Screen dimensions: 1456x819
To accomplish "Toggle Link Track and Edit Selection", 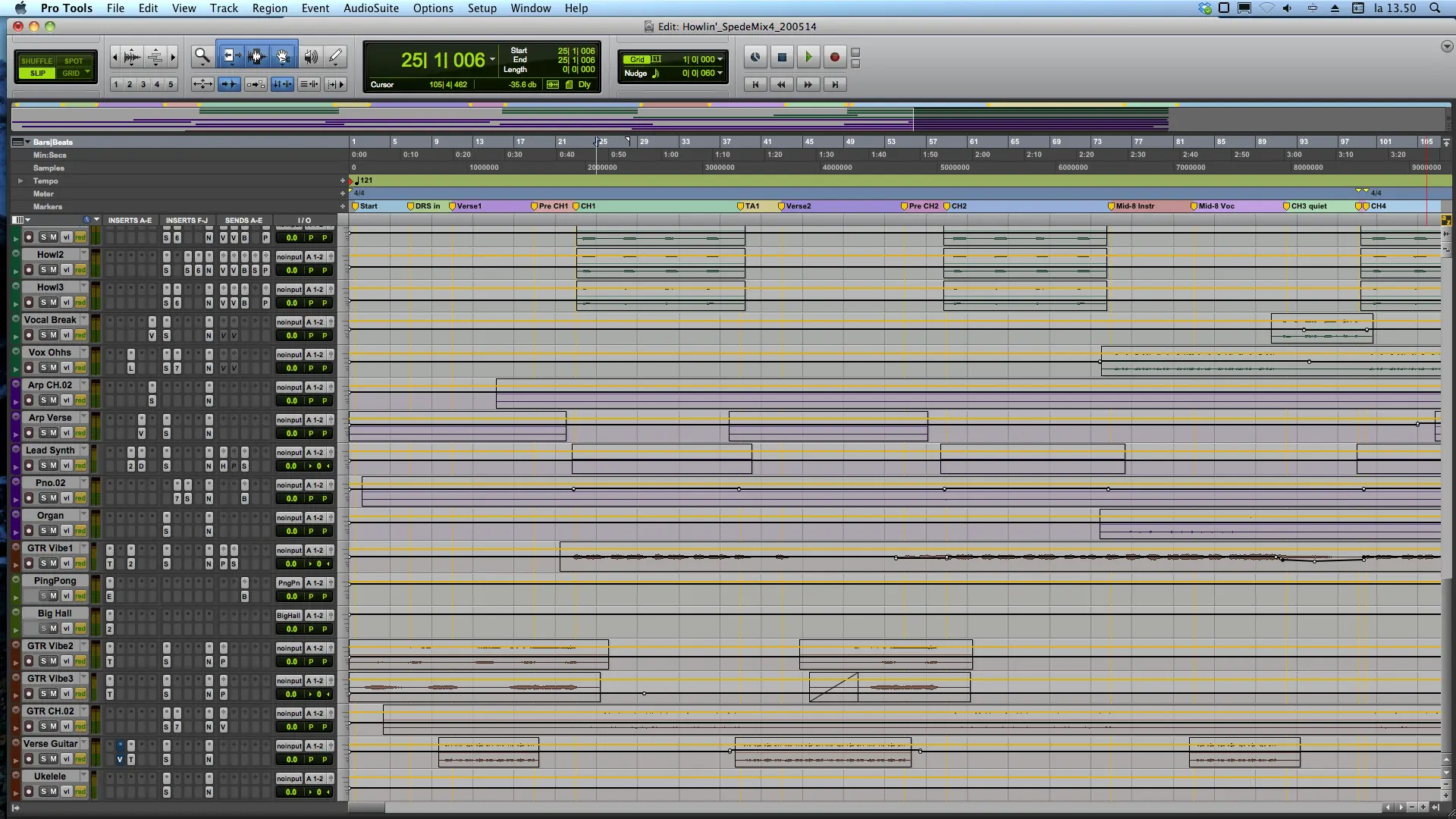I will pos(309,84).
